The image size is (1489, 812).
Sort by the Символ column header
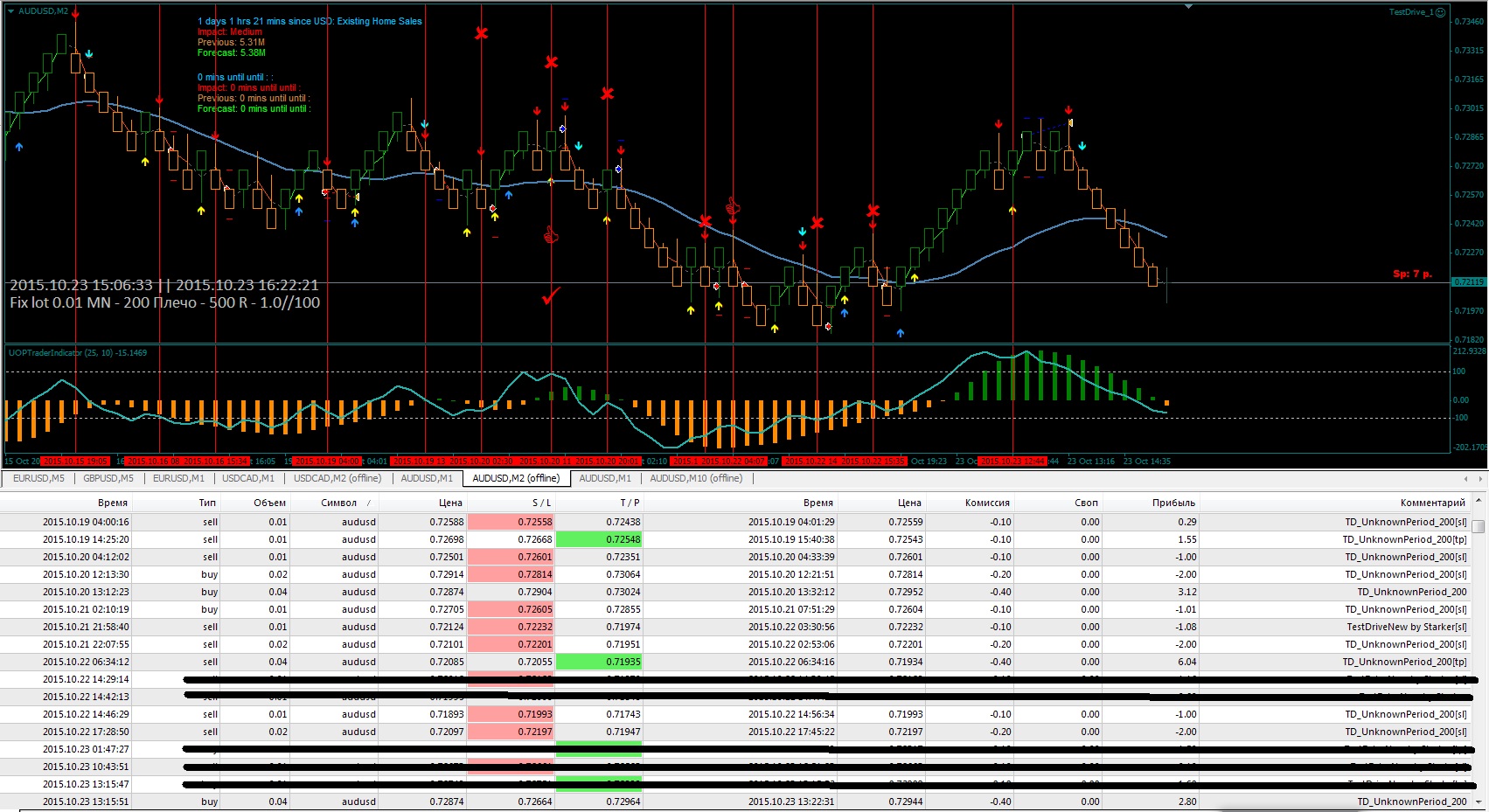tap(339, 503)
